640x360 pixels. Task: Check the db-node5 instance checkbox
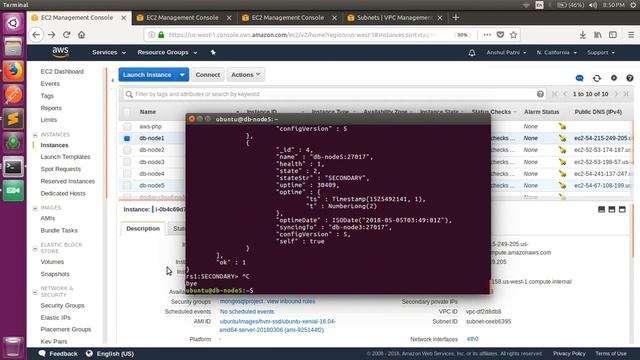pos(127,186)
